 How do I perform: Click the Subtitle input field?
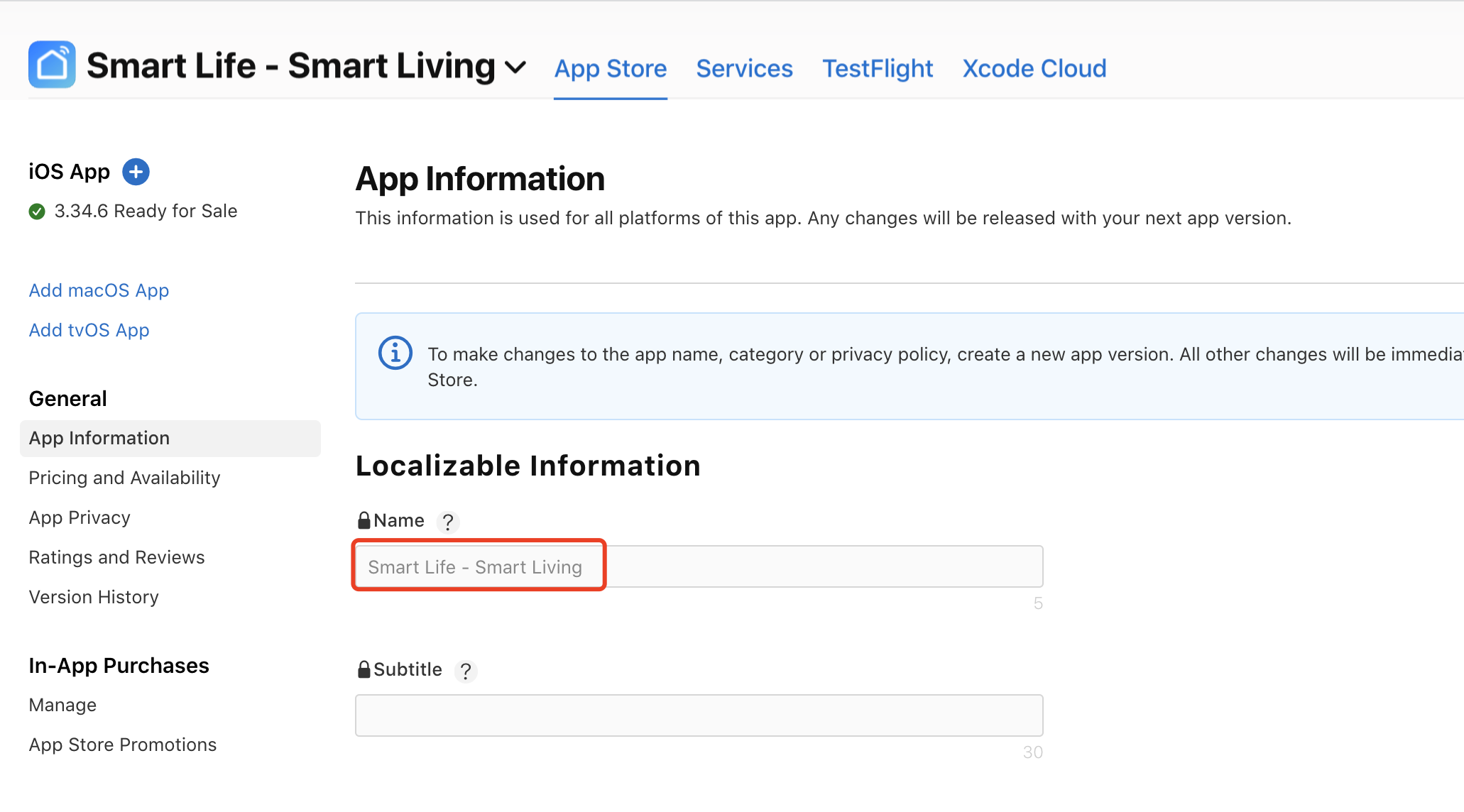[699, 715]
